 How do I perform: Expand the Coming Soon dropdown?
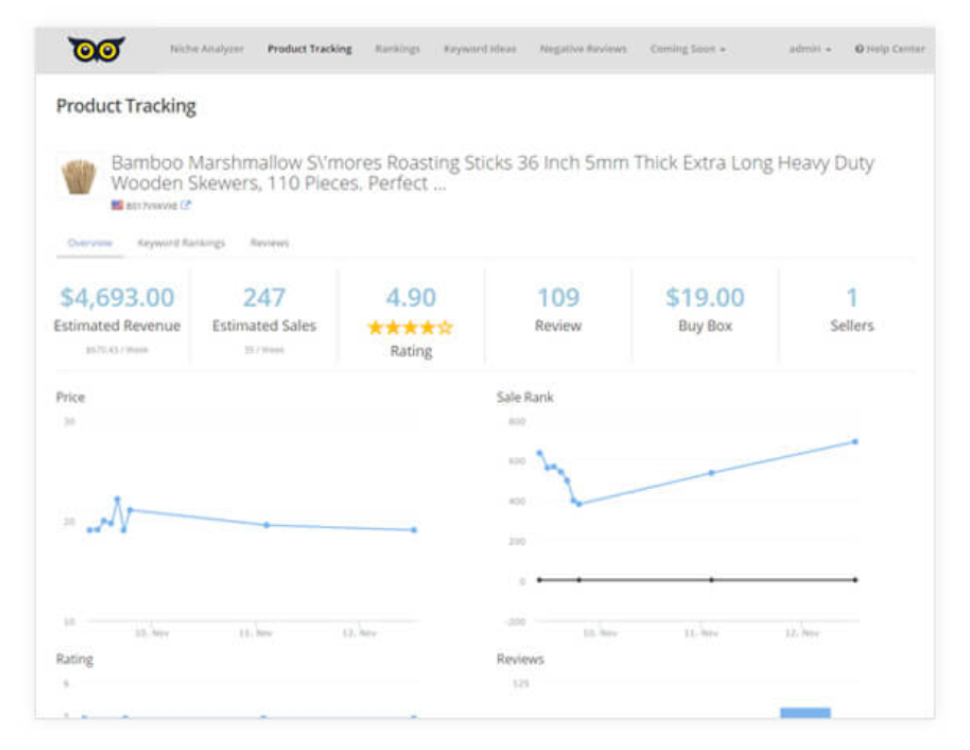point(687,49)
